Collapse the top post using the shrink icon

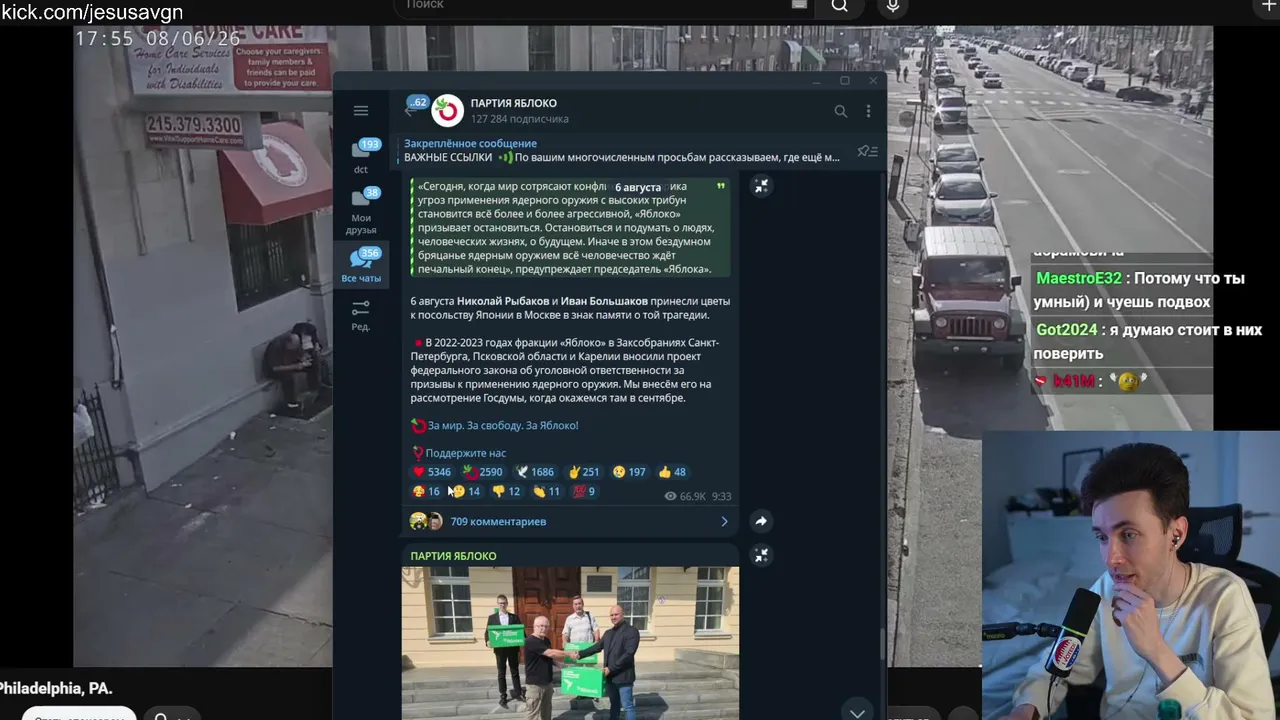point(761,186)
